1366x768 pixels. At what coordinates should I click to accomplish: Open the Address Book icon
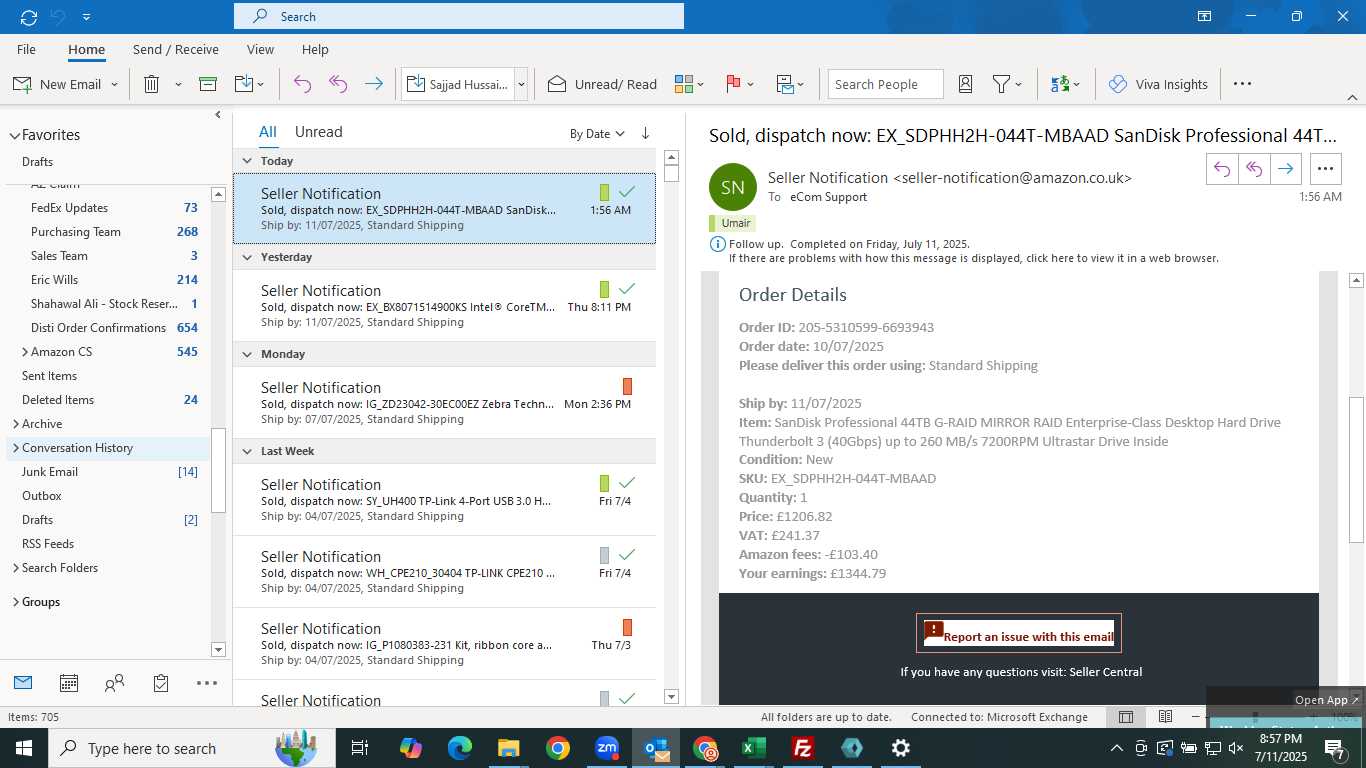[966, 84]
